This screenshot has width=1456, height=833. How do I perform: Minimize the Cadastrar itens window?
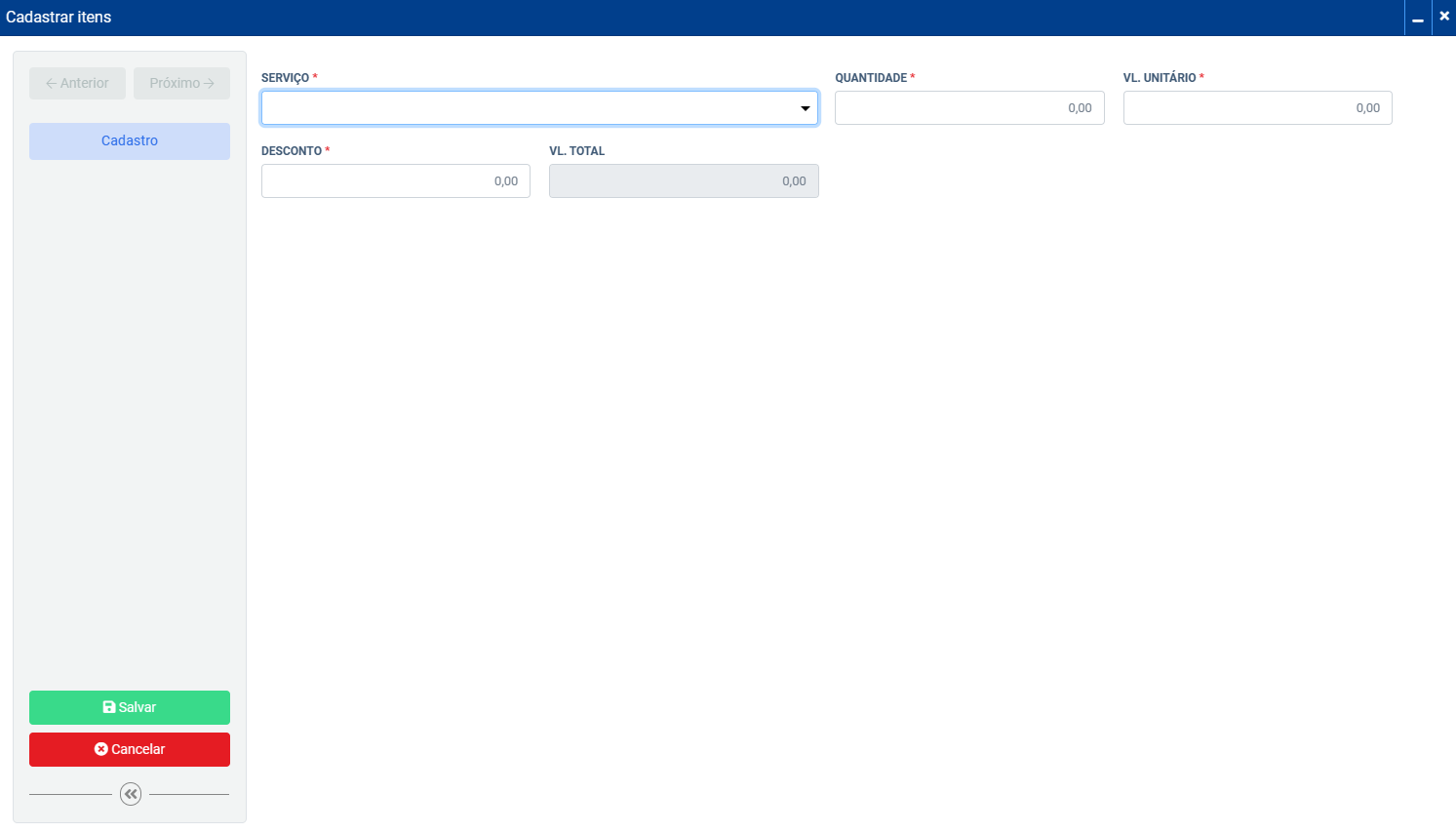click(x=1418, y=18)
